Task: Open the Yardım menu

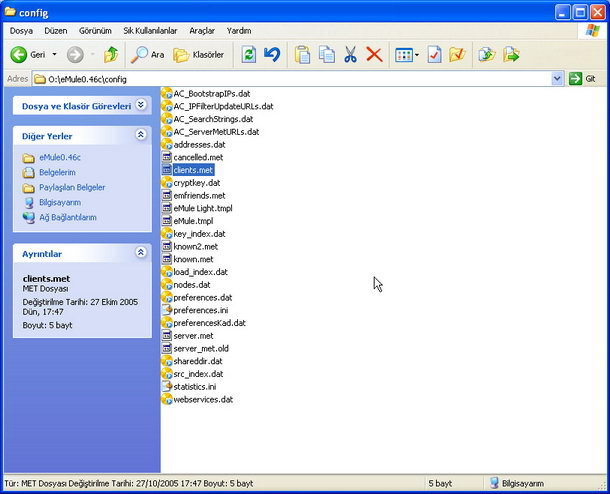Action: pos(239,31)
